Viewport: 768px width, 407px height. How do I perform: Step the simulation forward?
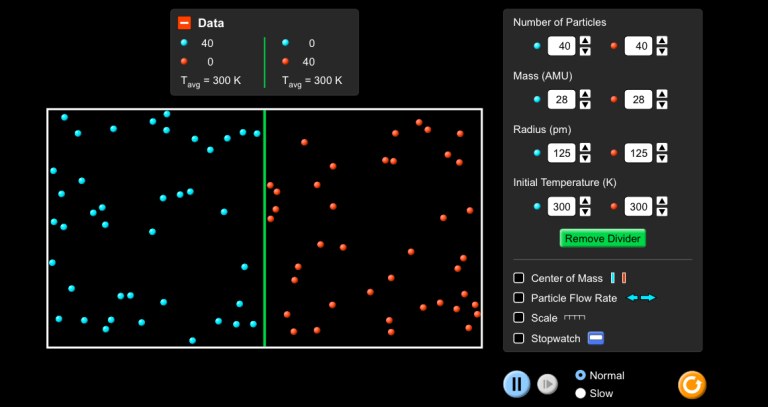[x=548, y=384]
